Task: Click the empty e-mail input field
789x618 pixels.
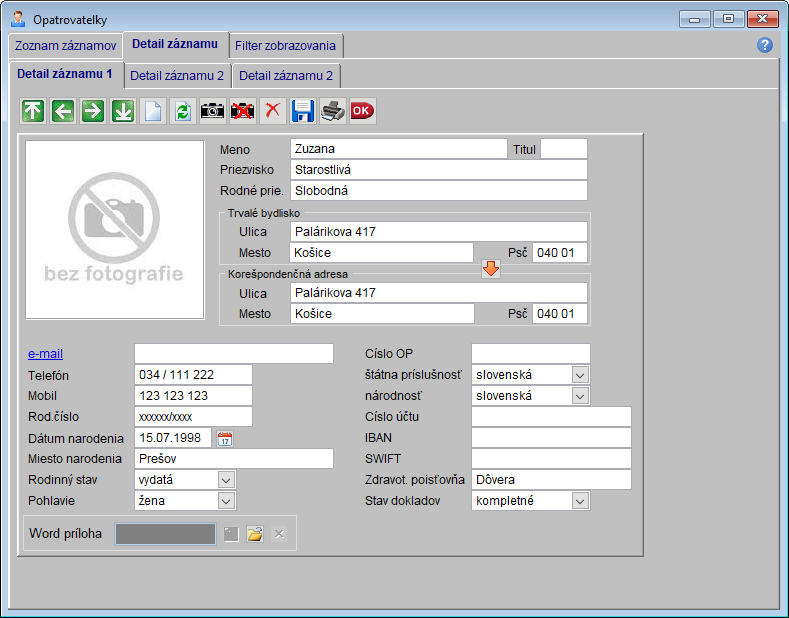Action: (234, 354)
